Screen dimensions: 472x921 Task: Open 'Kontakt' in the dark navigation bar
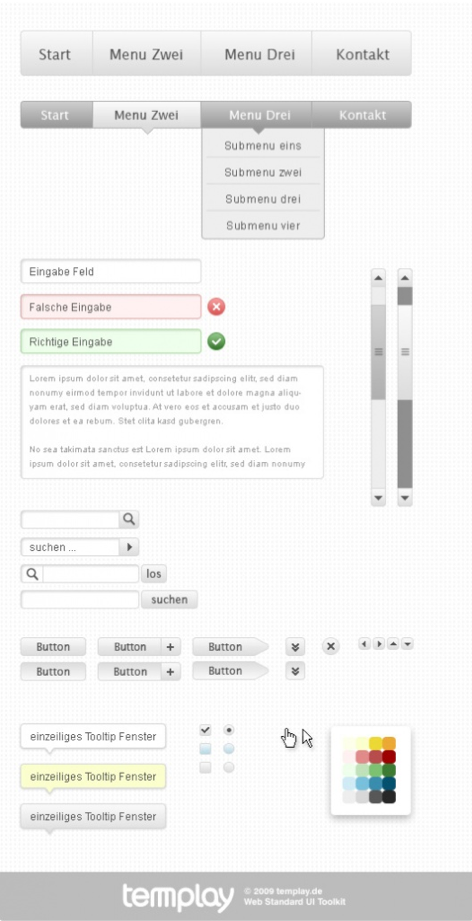click(x=362, y=115)
